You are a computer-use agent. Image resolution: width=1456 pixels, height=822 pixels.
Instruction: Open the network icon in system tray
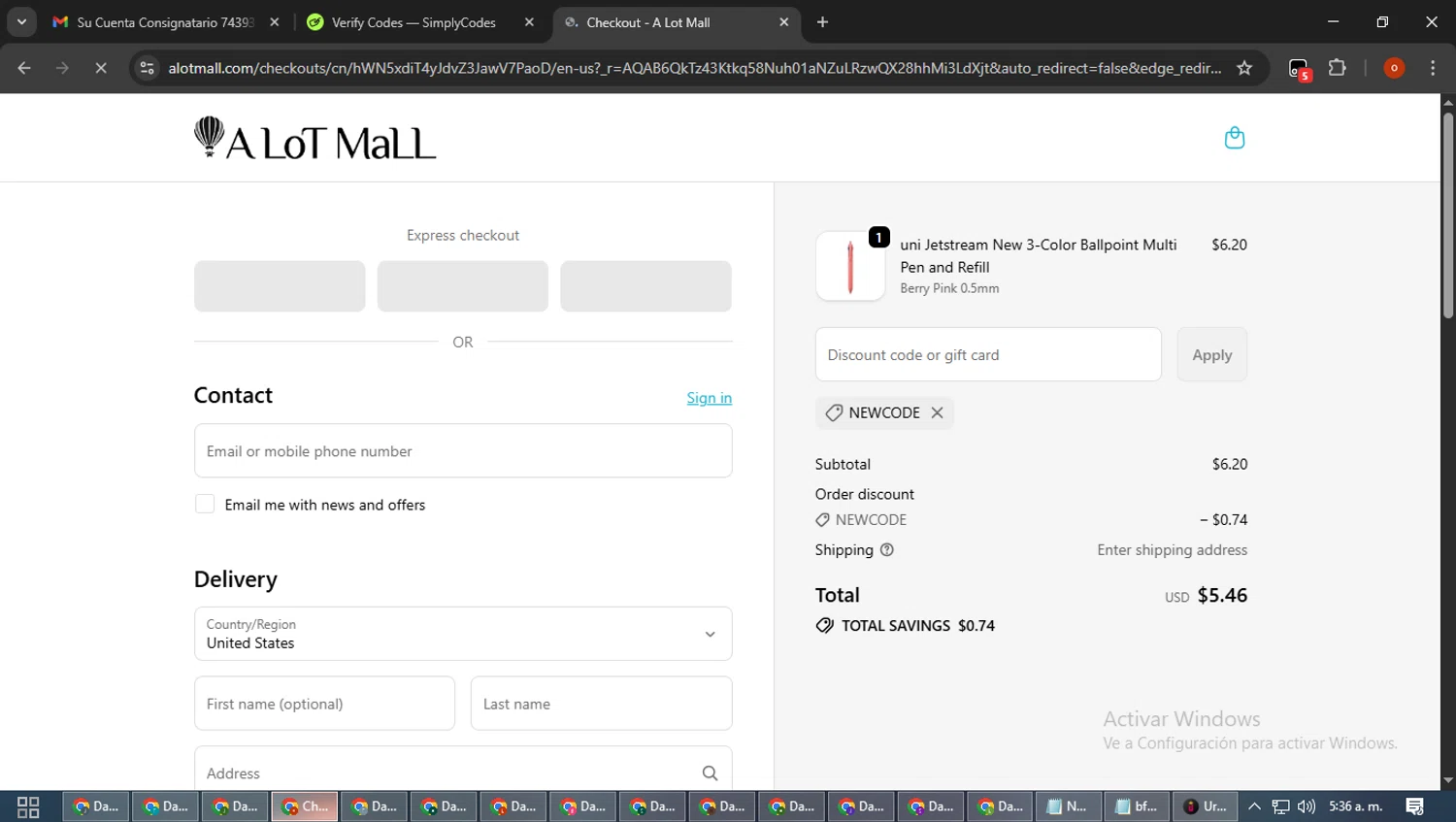(x=1281, y=806)
